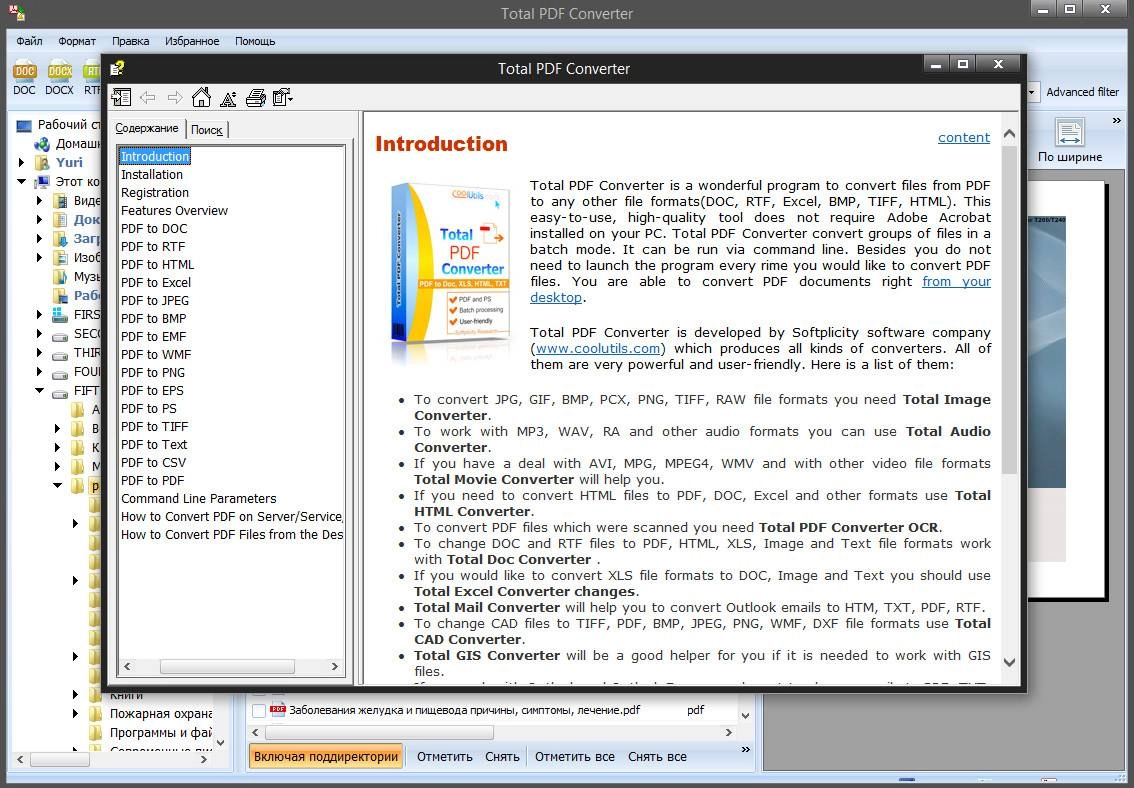Viewport: 1134px width, 788px height.
Task: Print the current help topic
Action: (255, 98)
